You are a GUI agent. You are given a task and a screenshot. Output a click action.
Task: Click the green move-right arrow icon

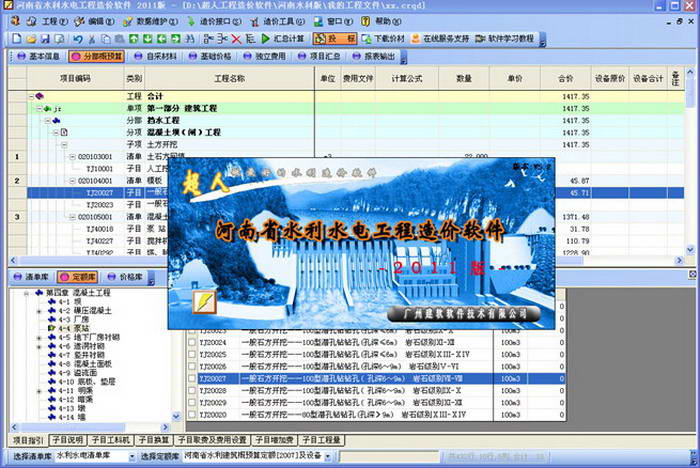point(175,39)
